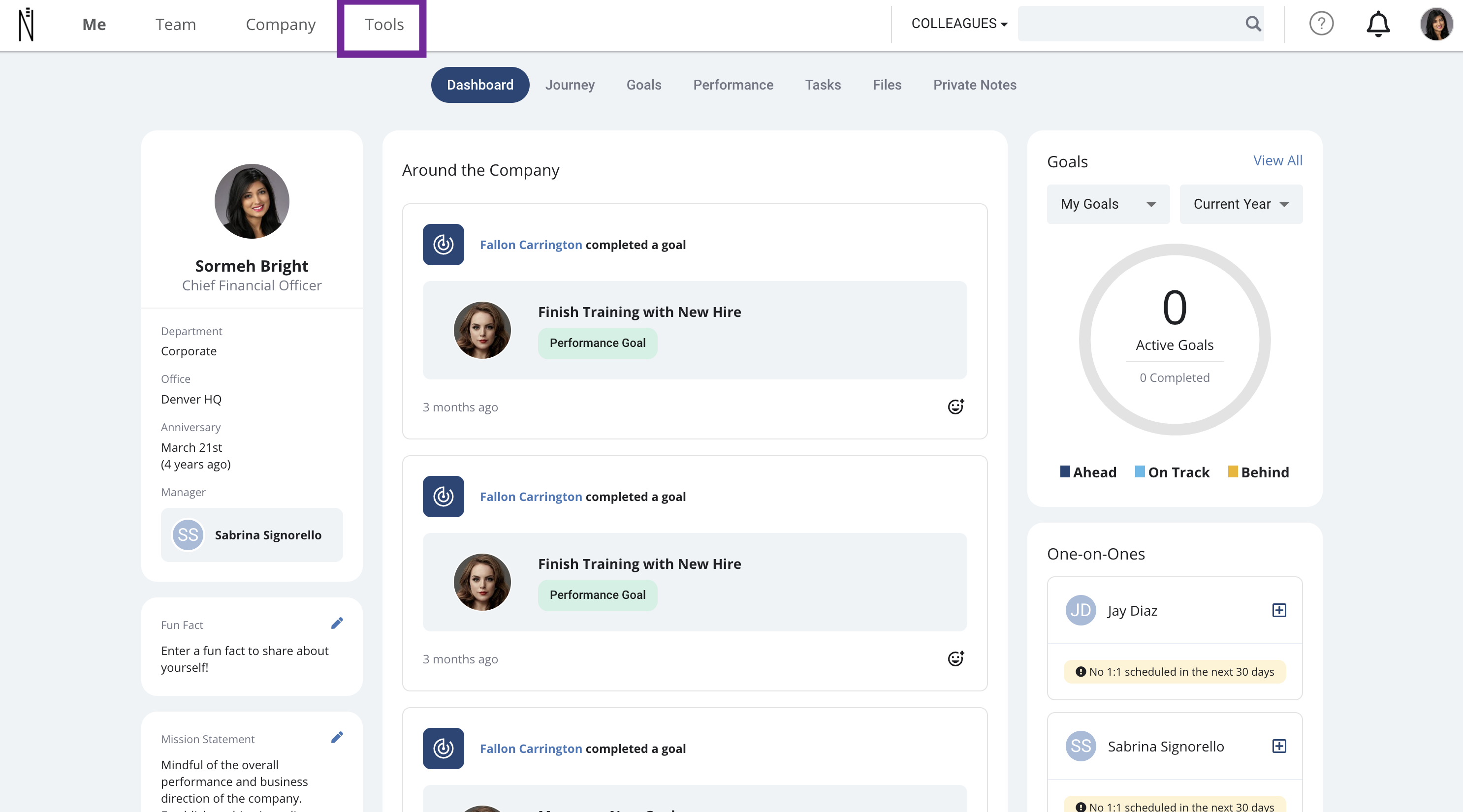Click goal icon on second Fallon Carrington post
This screenshot has width=1463, height=812.
[x=443, y=497]
